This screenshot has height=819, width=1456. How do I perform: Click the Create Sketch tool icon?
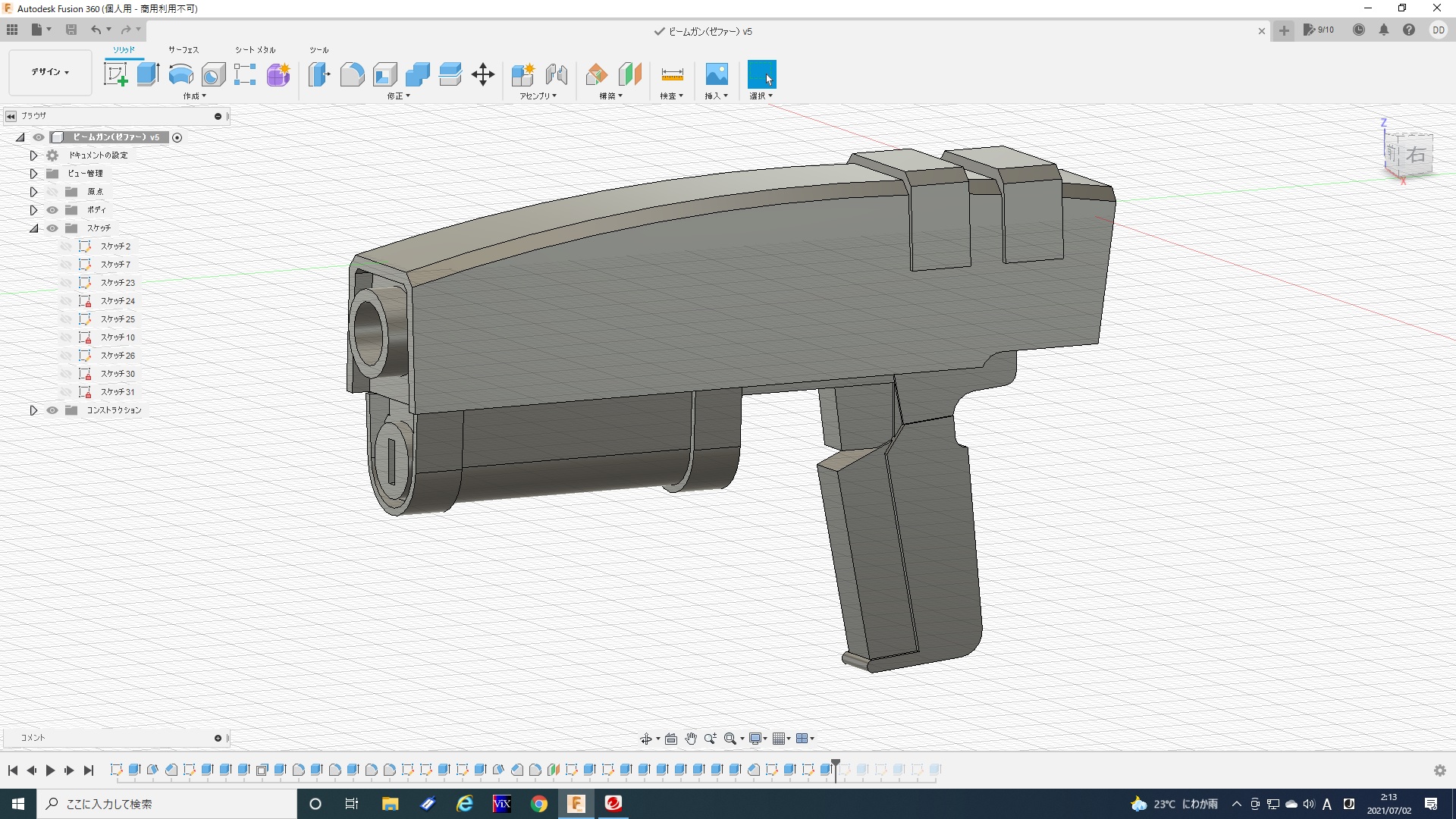coord(115,74)
